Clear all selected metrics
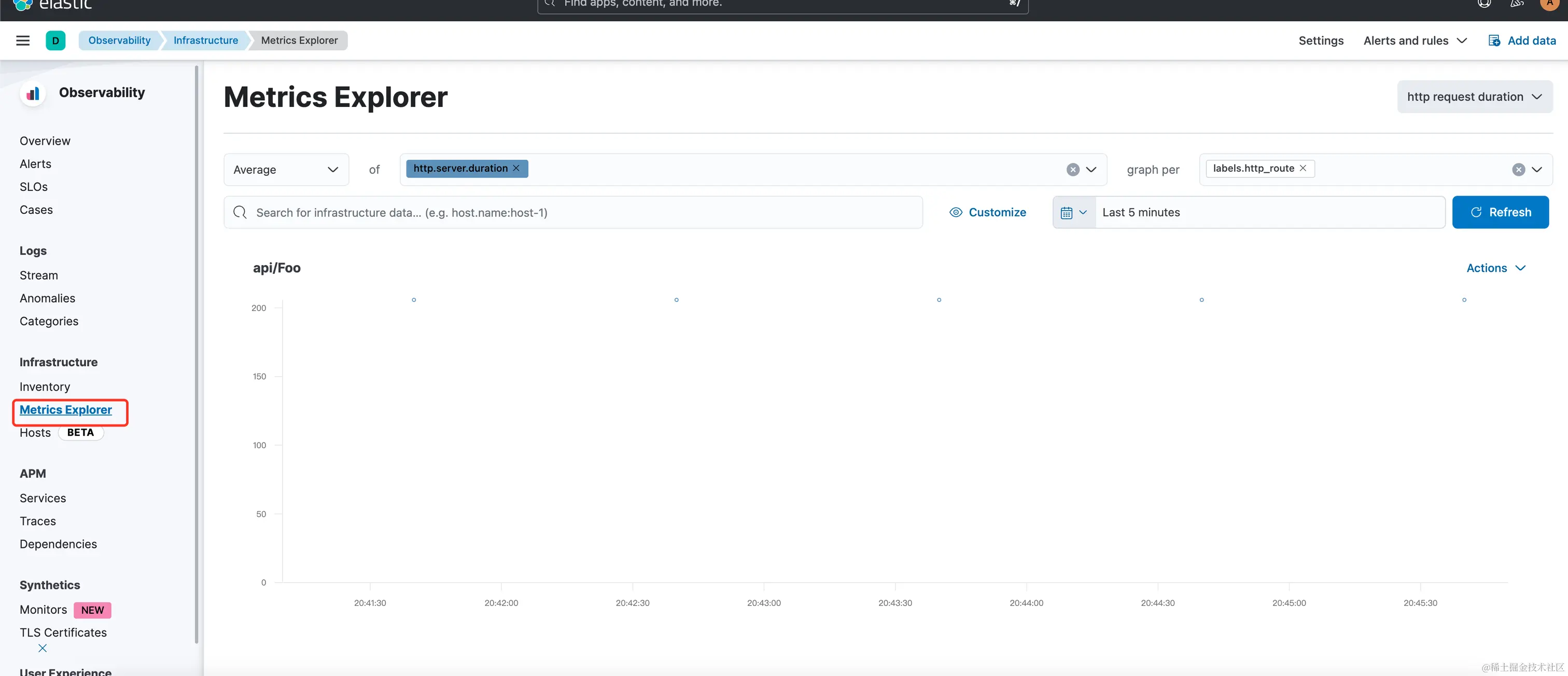The width and height of the screenshot is (1568, 676). 1072,169
